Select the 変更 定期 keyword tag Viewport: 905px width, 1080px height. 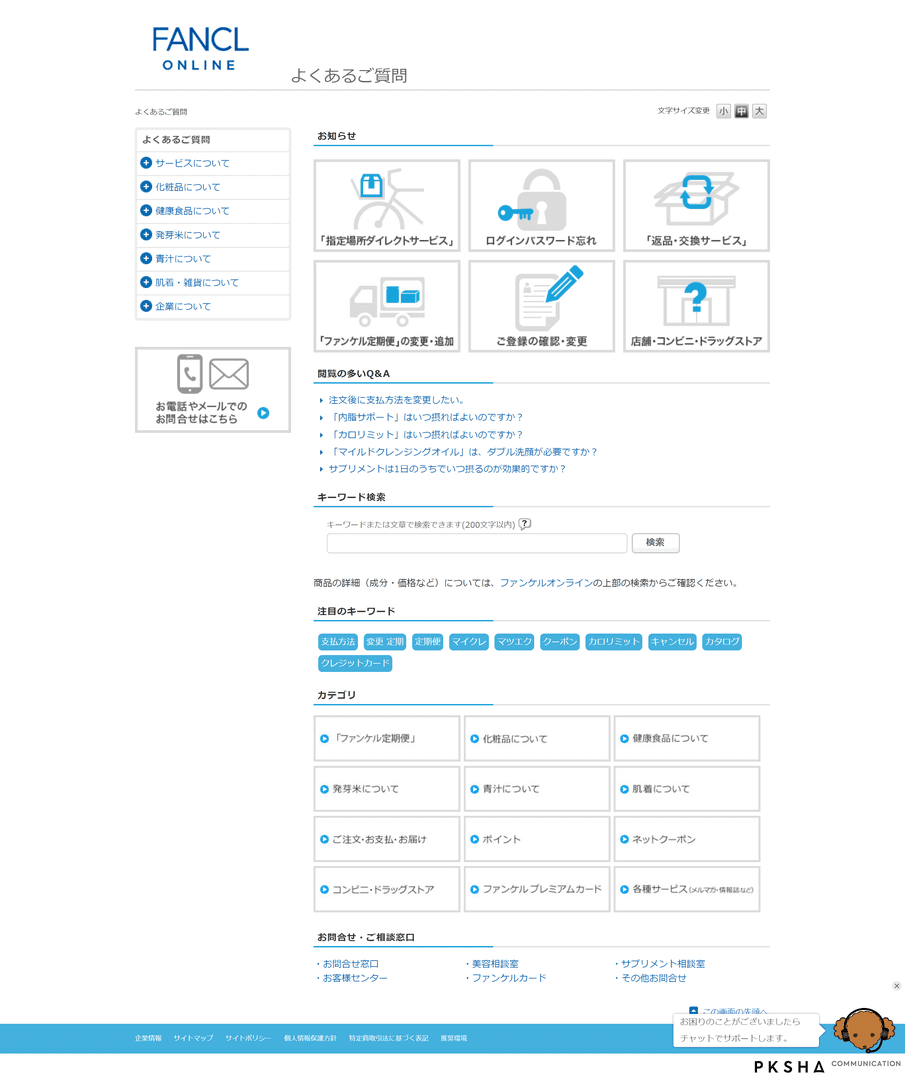click(384, 642)
